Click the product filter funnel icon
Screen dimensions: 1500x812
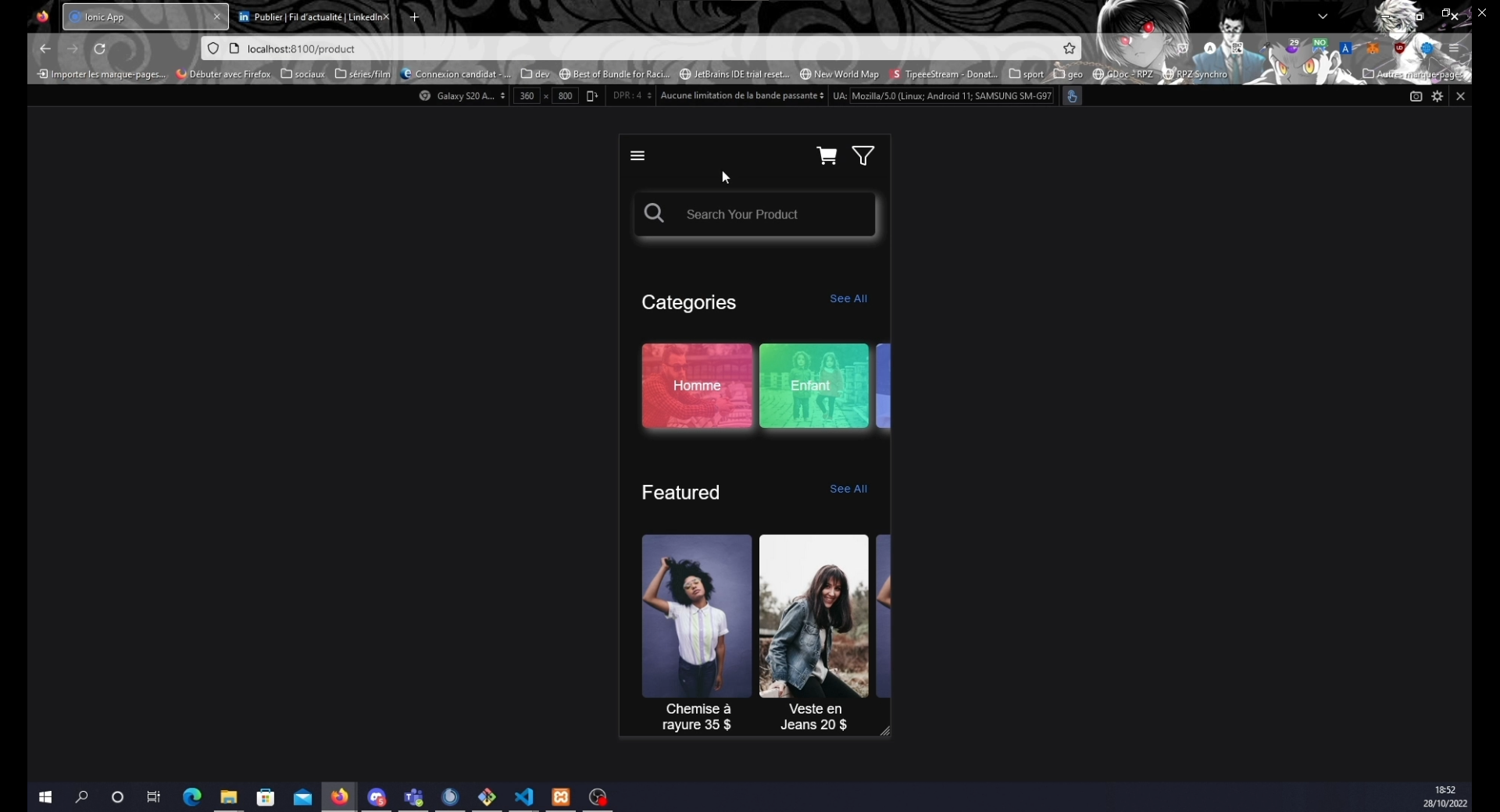pyautogui.click(x=863, y=156)
